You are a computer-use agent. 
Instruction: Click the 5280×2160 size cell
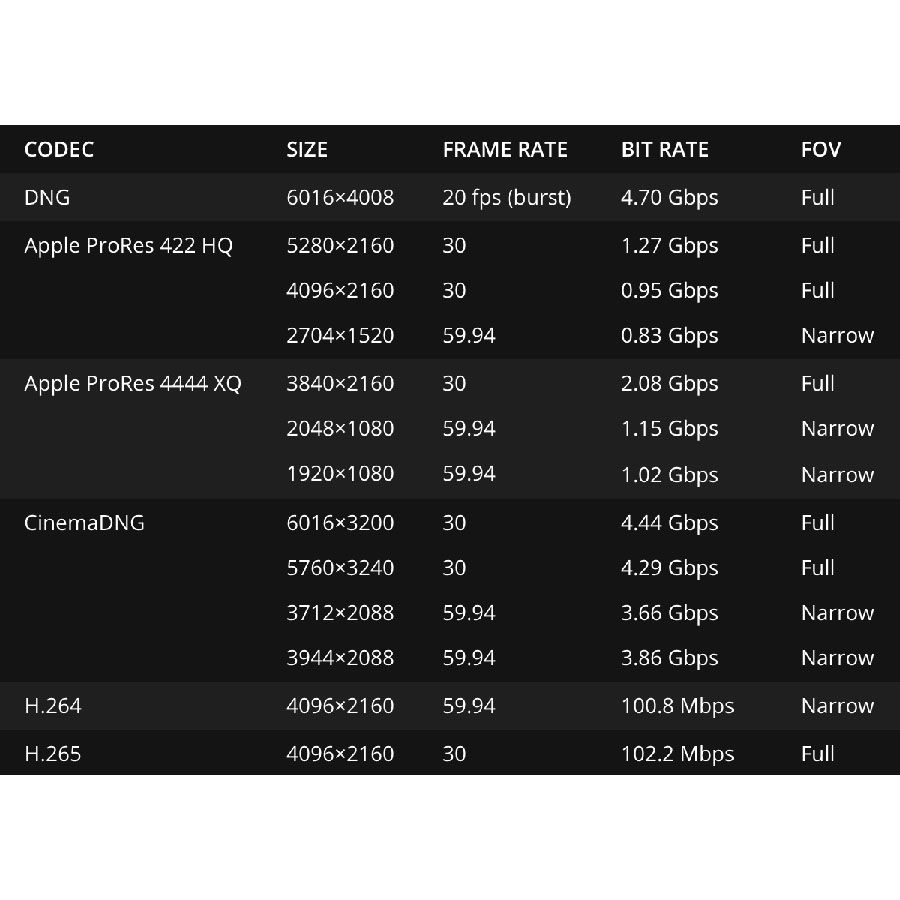[x=340, y=246]
